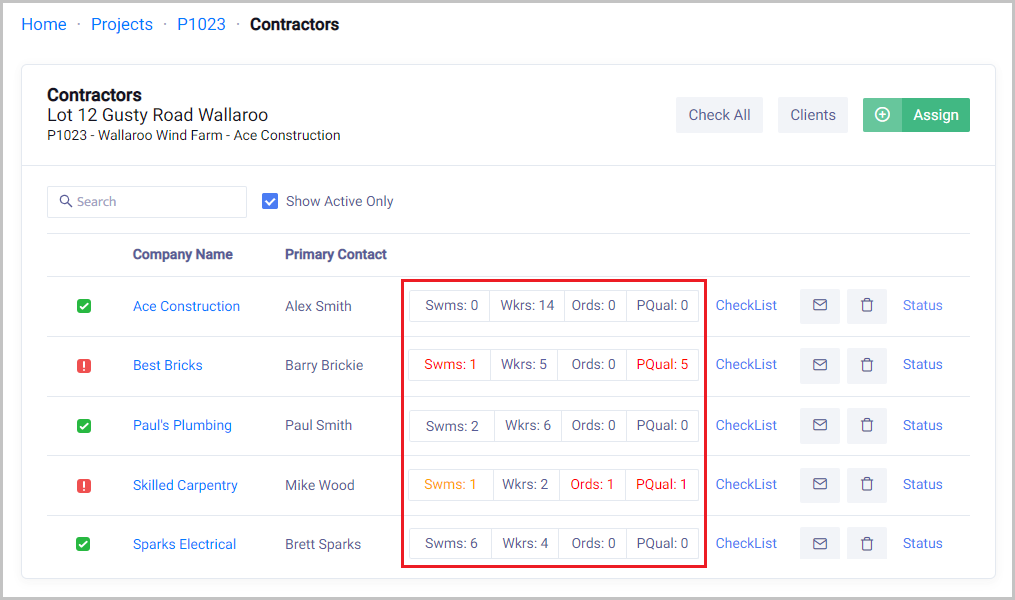Open the P1023 breadcrumb link
The width and height of the screenshot is (1015, 600).
(x=201, y=24)
